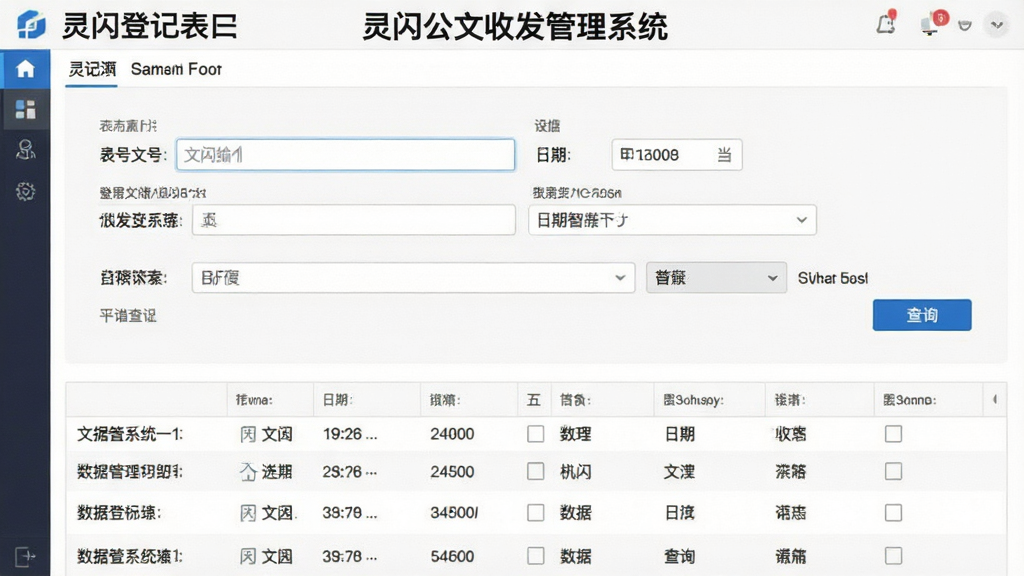
Task: Click header title 灵闪公文收发管理系统
Action: pyautogui.click(x=515, y=27)
